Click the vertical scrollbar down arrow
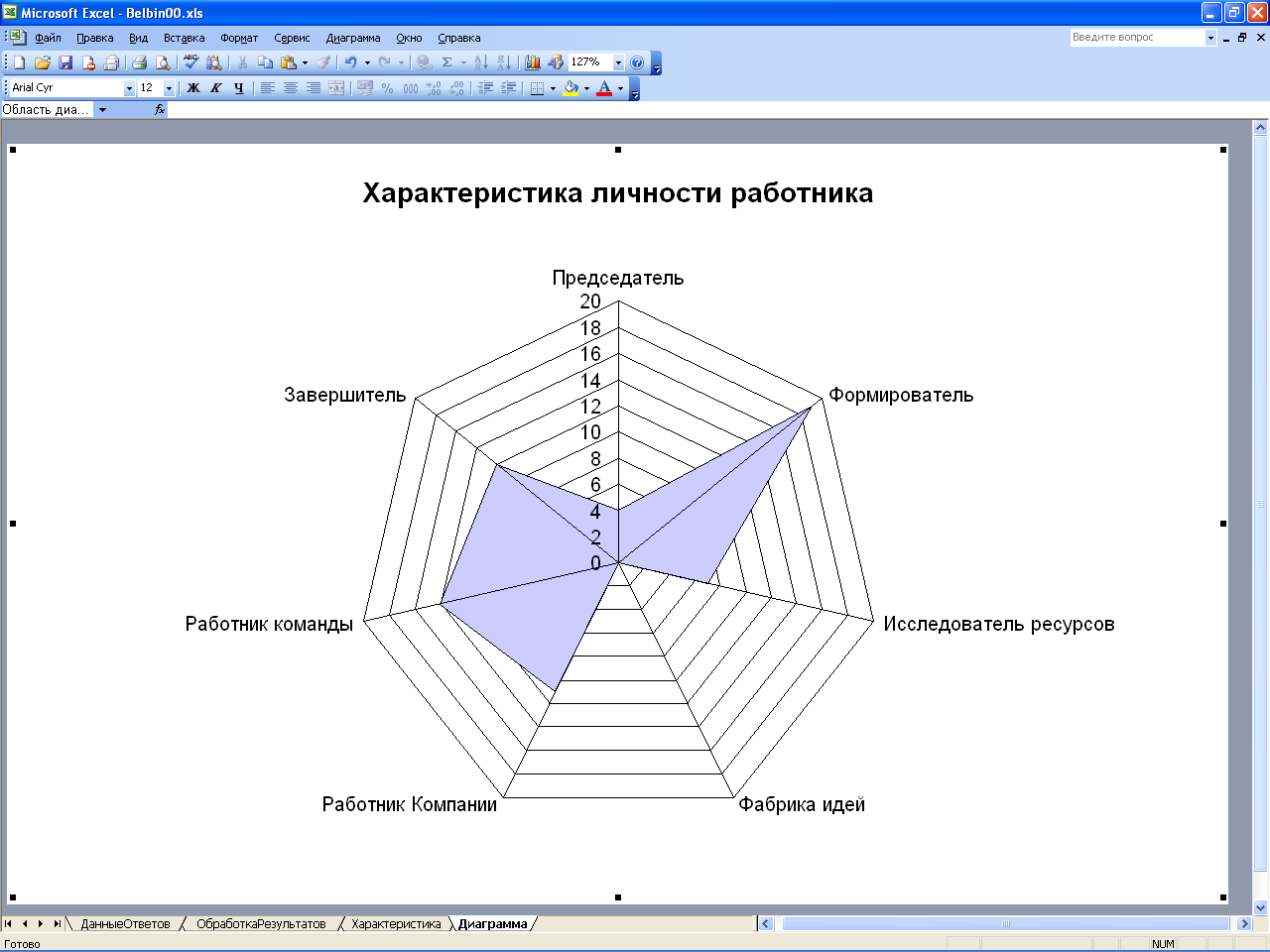 [x=1261, y=906]
